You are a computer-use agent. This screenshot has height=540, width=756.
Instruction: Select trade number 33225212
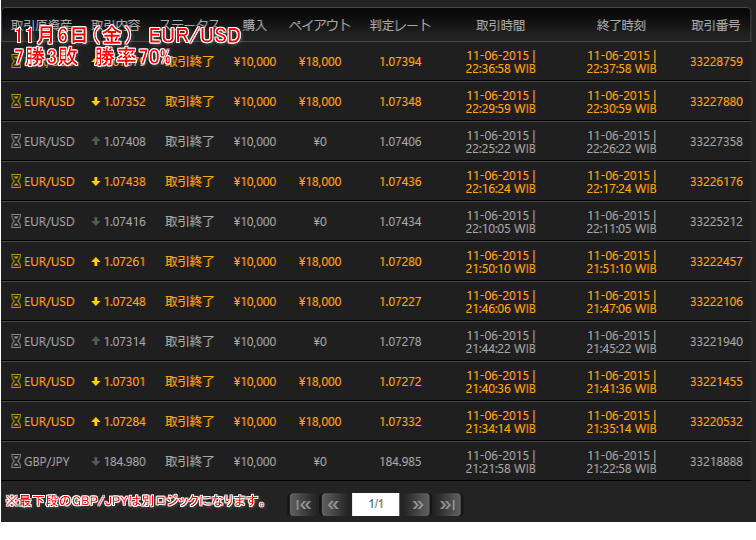point(716,222)
